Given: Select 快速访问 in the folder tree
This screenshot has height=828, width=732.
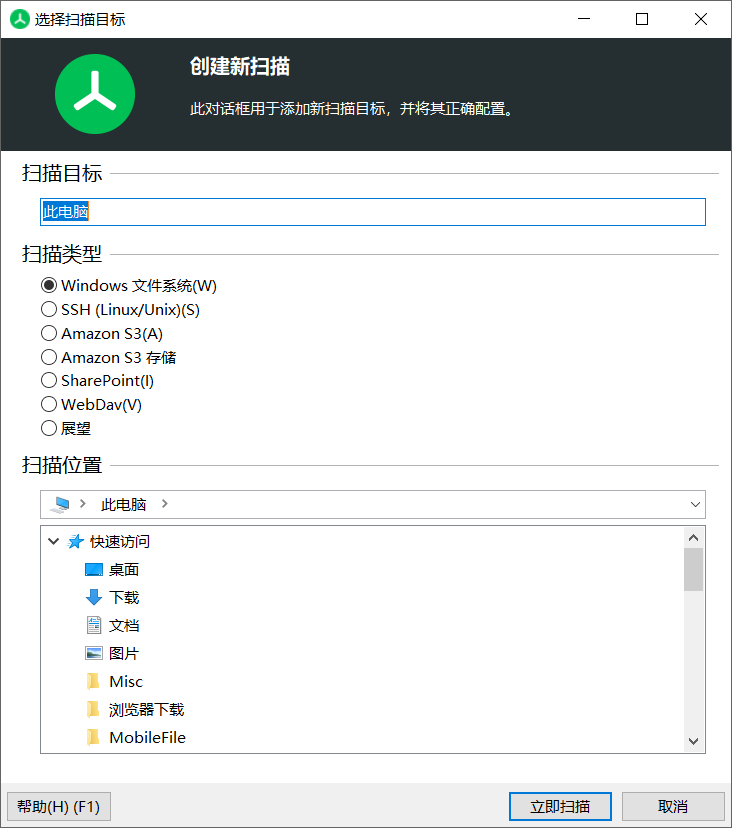Looking at the screenshot, I should (x=120, y=541).
